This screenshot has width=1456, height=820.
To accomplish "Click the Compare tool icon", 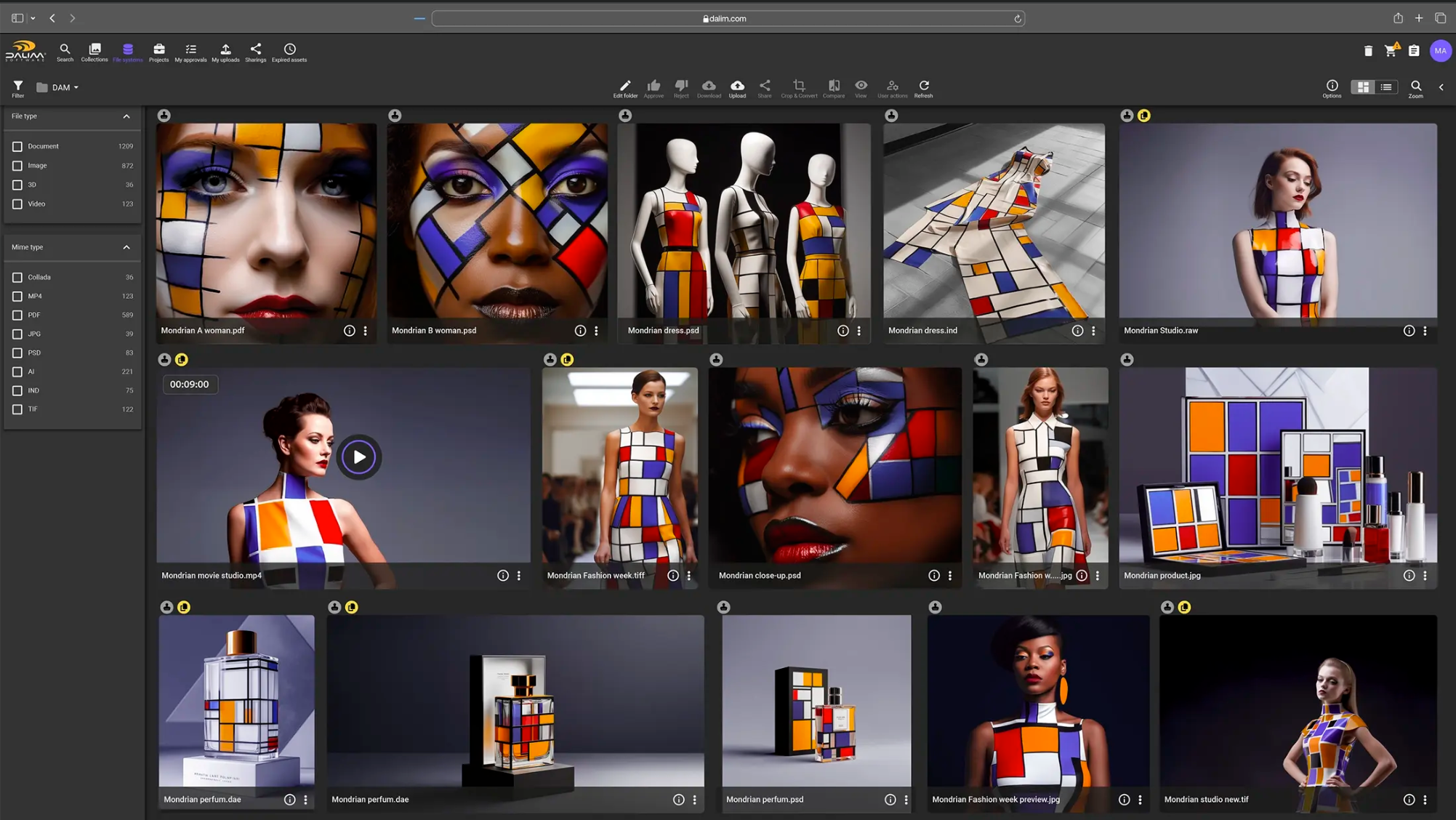I will tap(833, 88).
